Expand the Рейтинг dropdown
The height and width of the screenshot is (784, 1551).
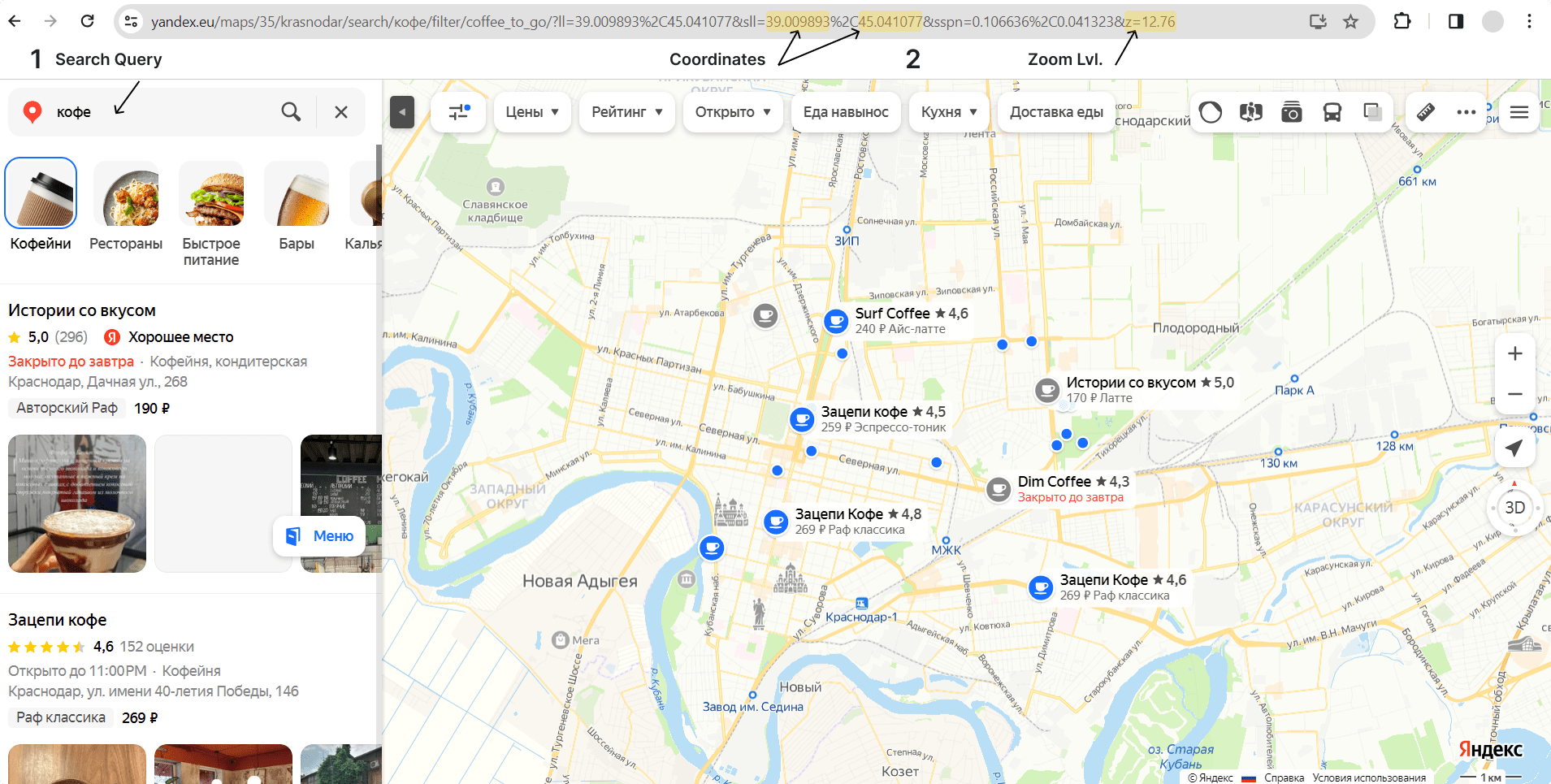click(x=627, y=112)
